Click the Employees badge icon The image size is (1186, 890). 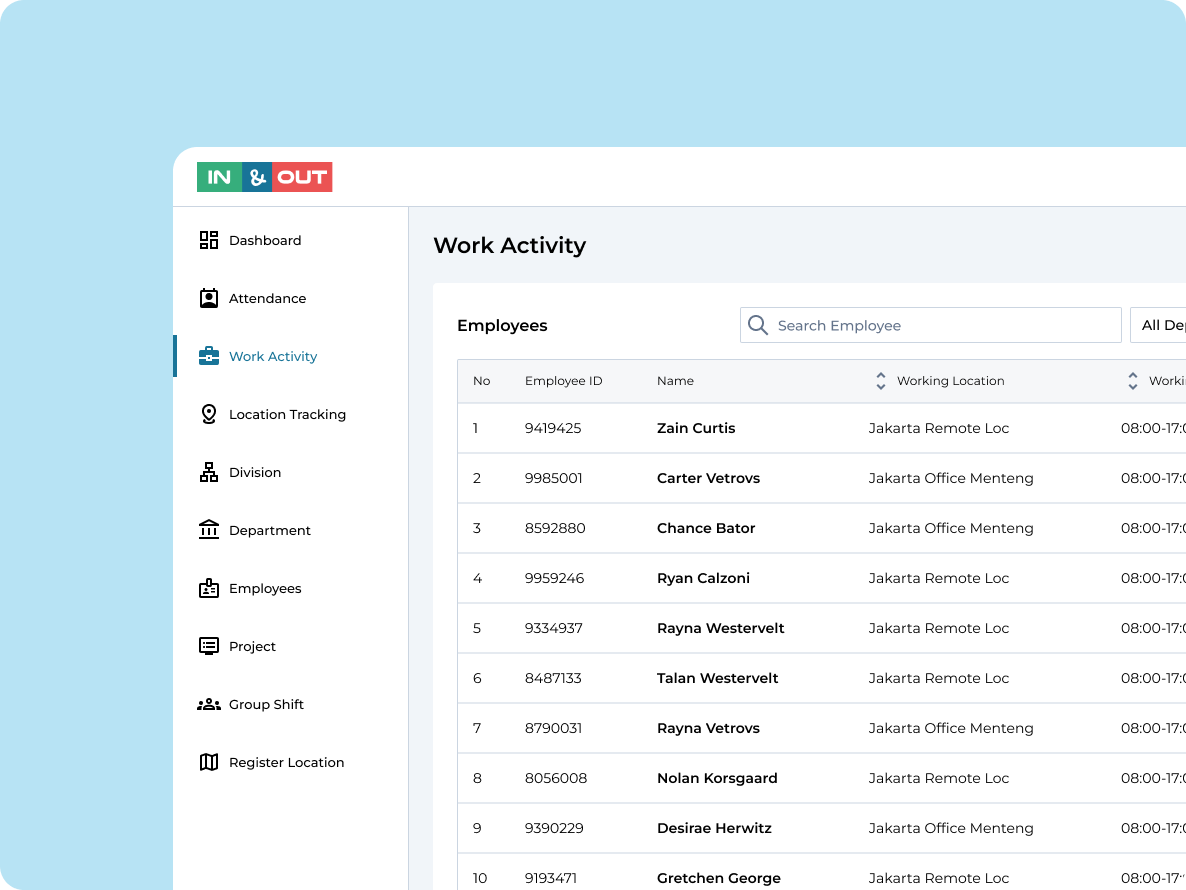pyautogui.click(x=208, y=588)
